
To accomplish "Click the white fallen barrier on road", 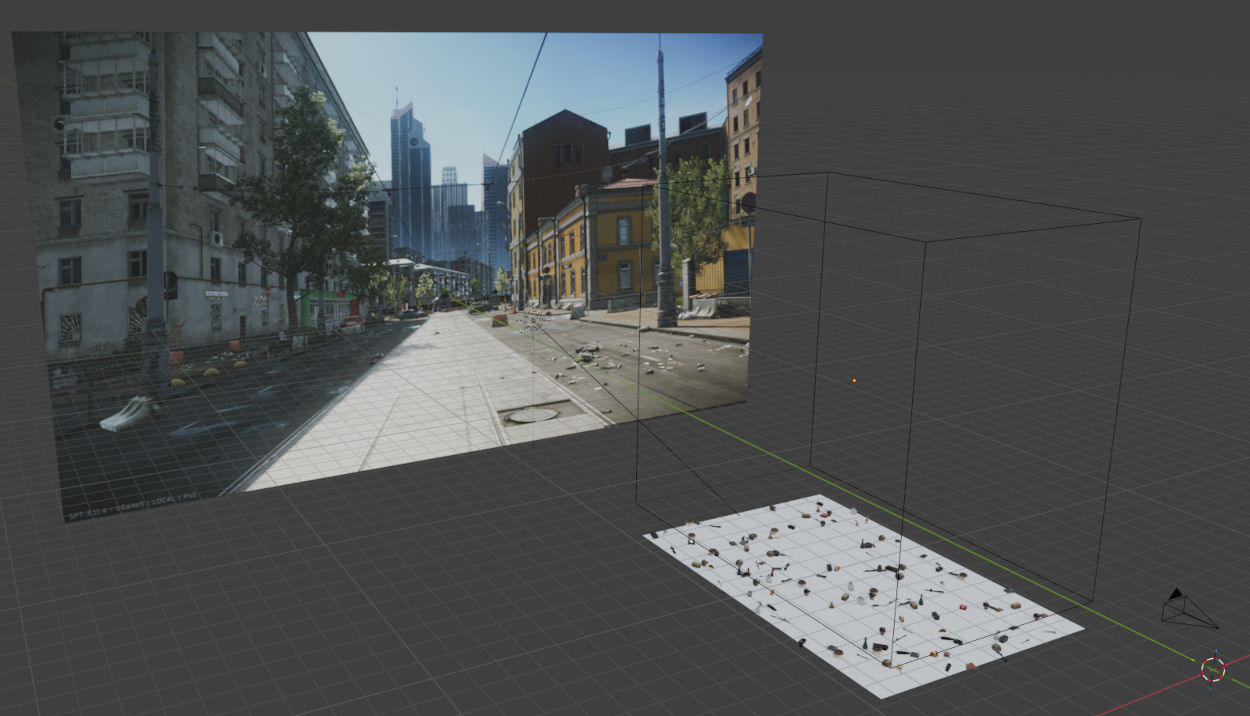I will (127, 413).
